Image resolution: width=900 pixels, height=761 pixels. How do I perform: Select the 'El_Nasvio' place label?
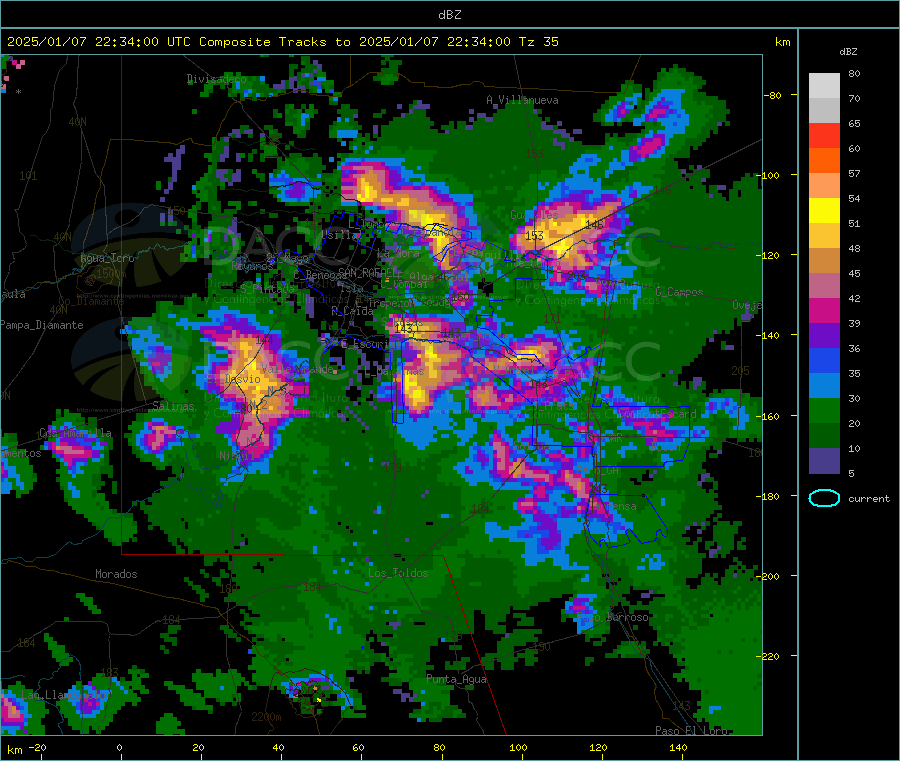tap(234, 379)
